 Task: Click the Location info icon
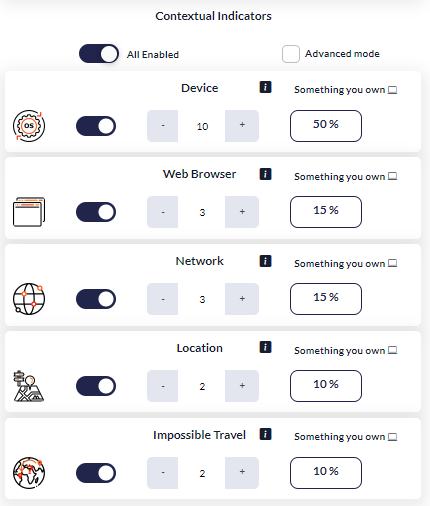(265, 347)
